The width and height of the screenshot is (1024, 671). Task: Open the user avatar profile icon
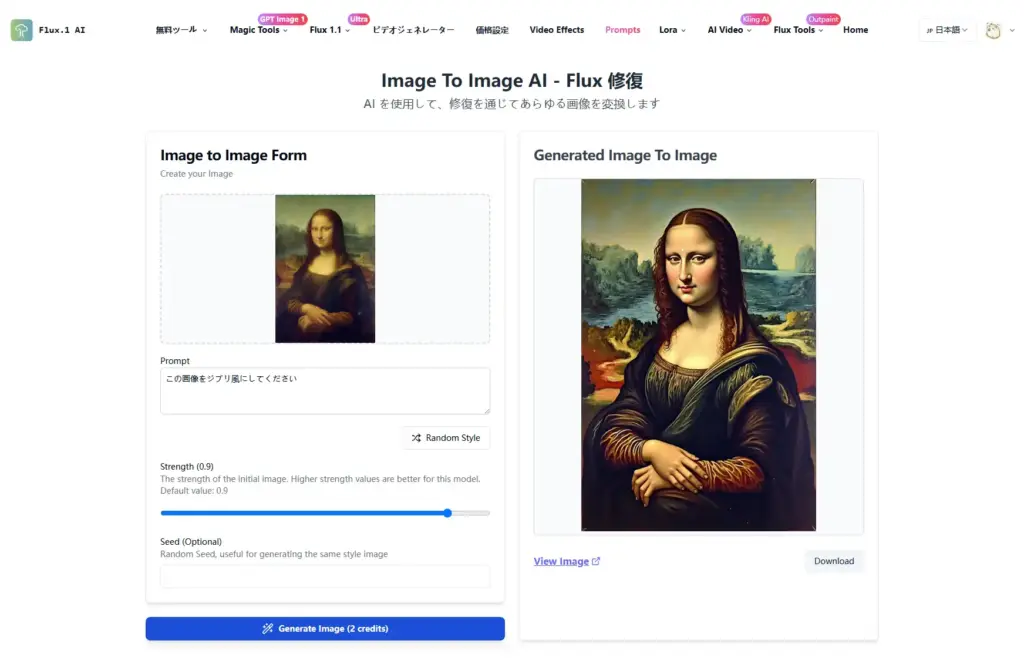click(993, 30)
